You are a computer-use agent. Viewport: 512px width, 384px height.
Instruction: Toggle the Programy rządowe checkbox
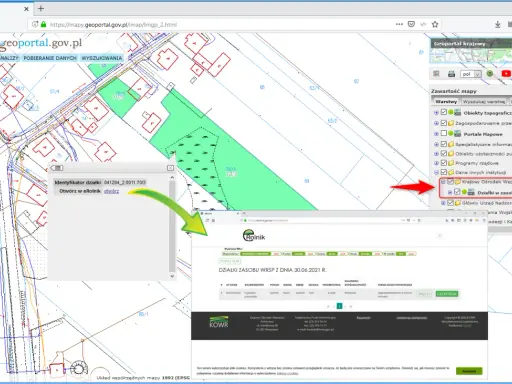pyautogui.click(x=444, y=163)
